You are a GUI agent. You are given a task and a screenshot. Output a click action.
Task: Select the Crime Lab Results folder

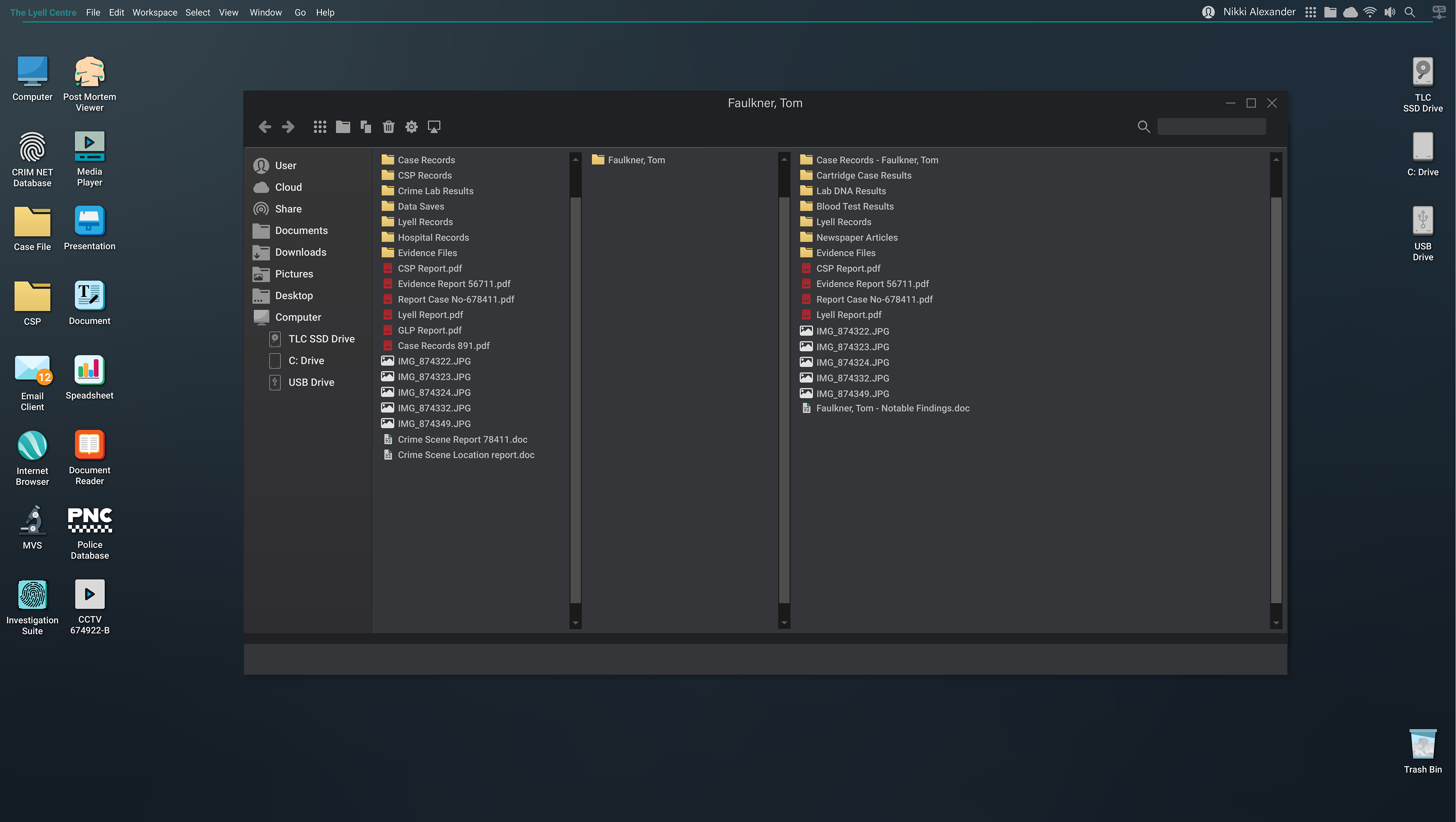coord(428,191)
